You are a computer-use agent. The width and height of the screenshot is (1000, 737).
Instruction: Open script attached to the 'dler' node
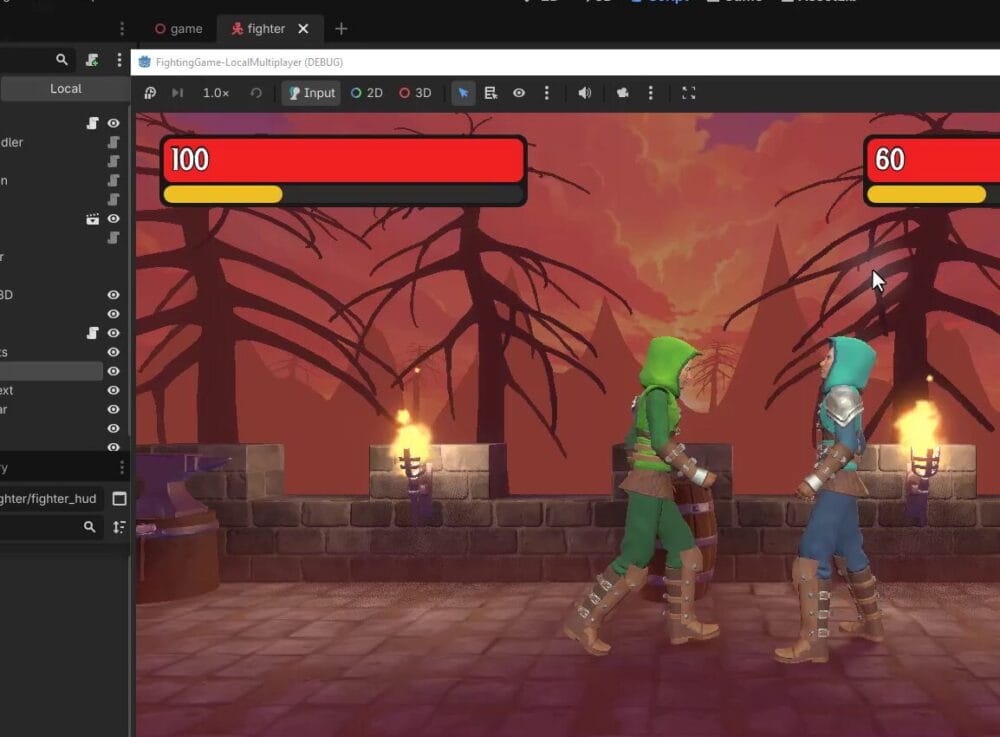pos(114,142)
